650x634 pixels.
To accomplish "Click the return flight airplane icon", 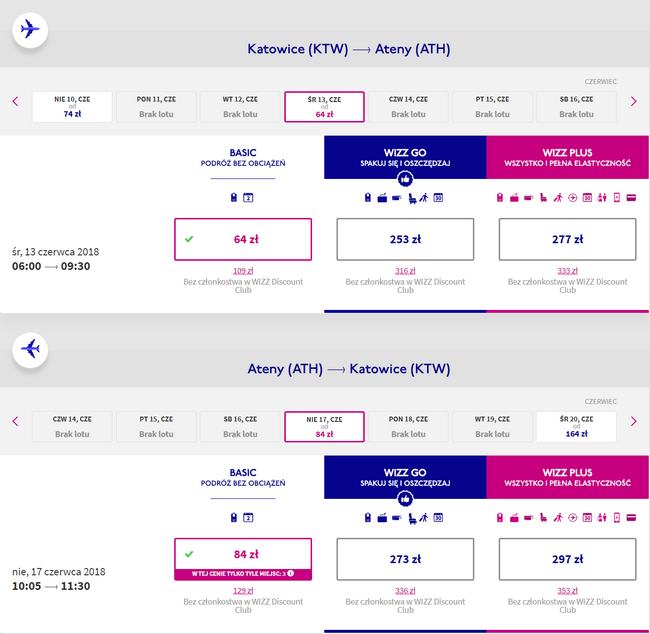I will pyautogui.click(x=30, y=350).
